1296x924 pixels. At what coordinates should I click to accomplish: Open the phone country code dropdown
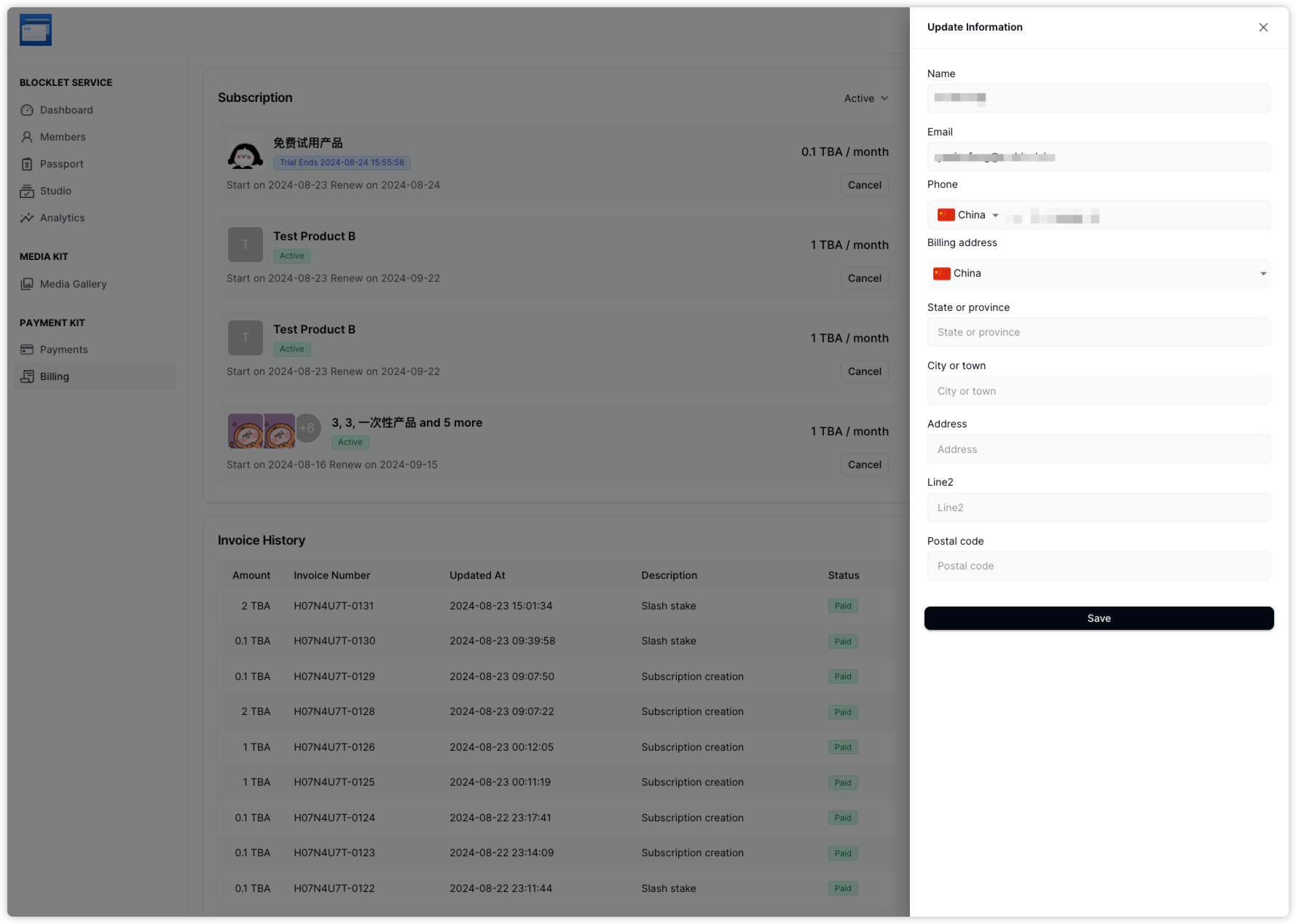968,215
